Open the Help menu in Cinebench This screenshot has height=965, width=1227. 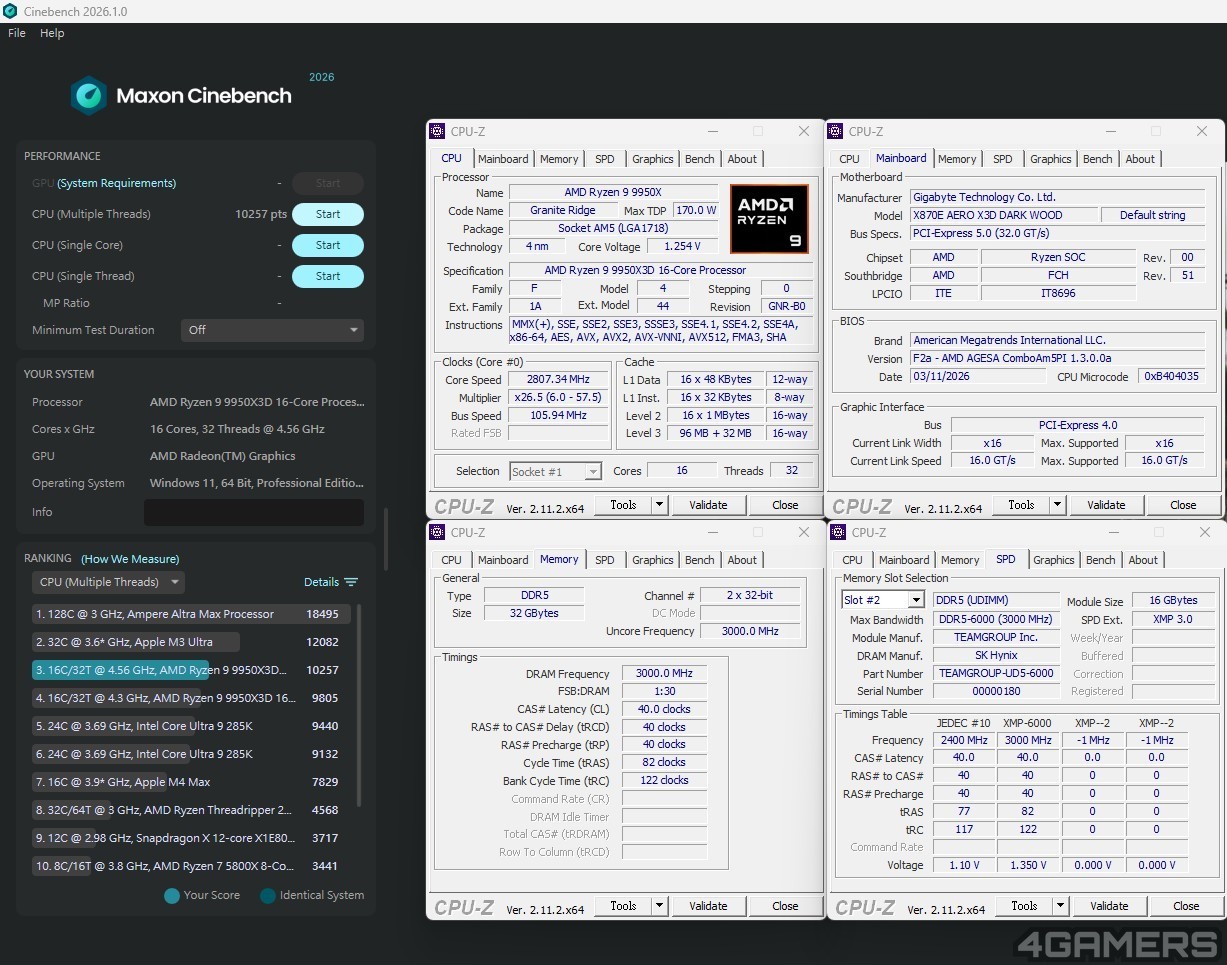pos(52,33)
